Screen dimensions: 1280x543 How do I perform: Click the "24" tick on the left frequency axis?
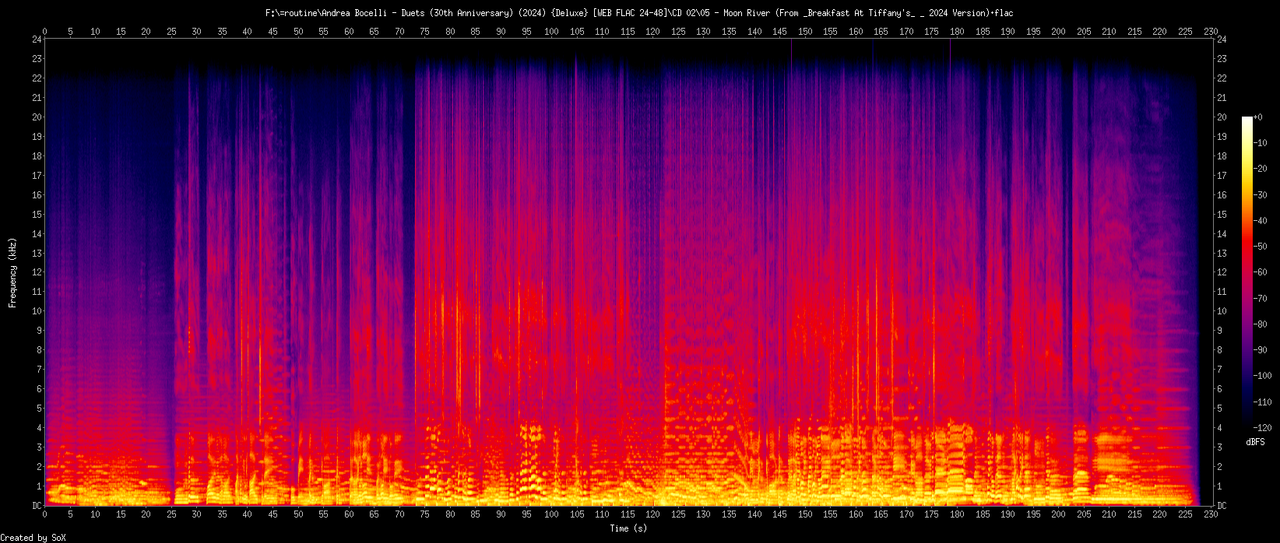pyautogui.click(x=37, y=40)
